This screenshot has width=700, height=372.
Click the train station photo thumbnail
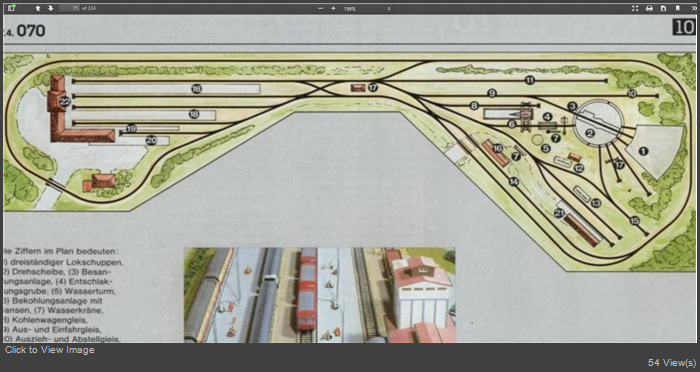click(320, 295)
